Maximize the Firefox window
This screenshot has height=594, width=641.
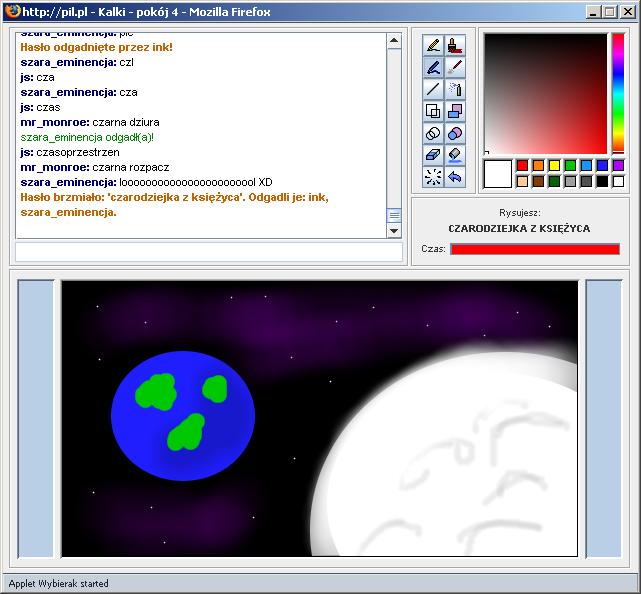tap(610, 12)
